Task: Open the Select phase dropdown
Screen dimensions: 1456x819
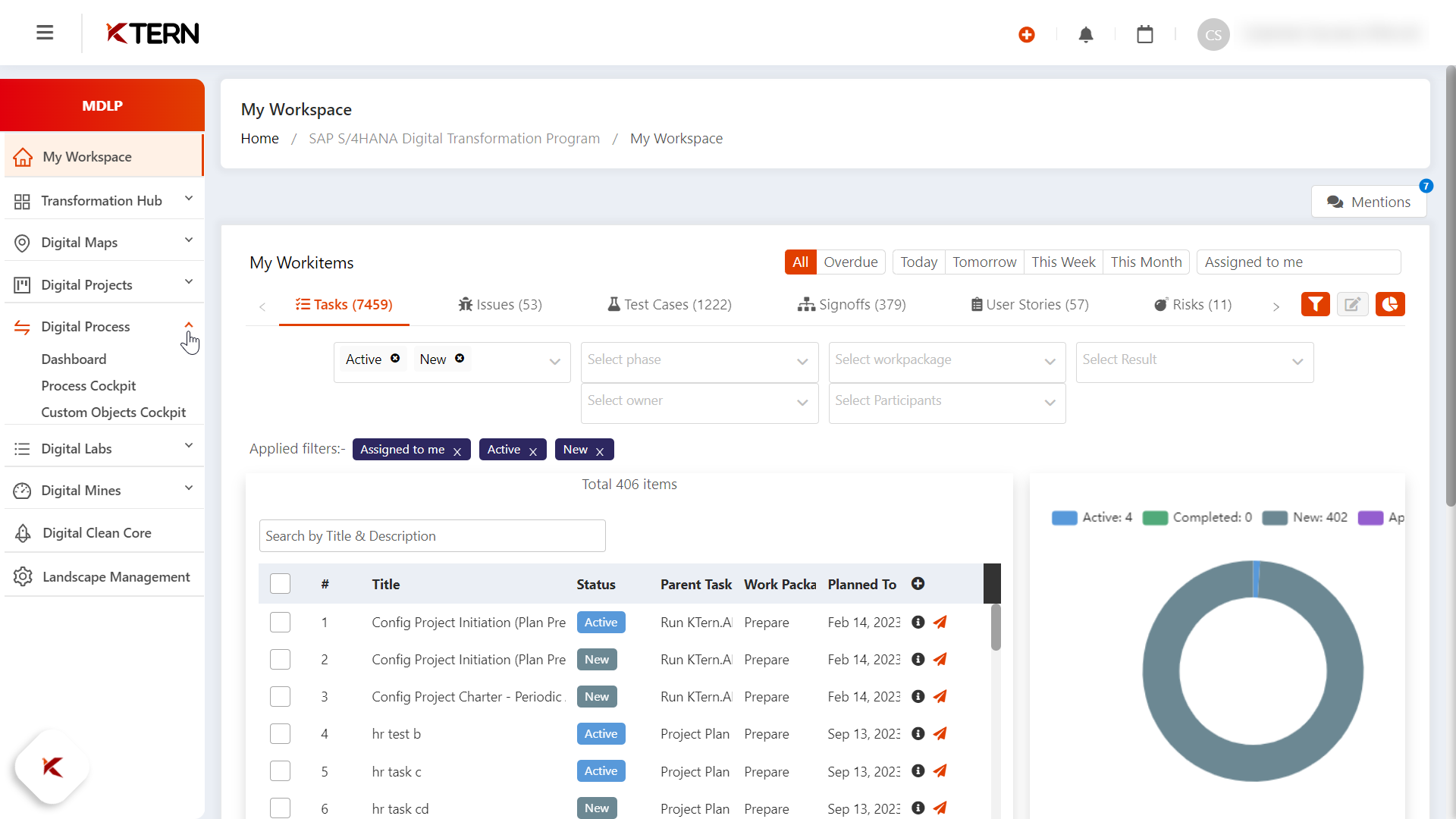Action: coord(698,360)
